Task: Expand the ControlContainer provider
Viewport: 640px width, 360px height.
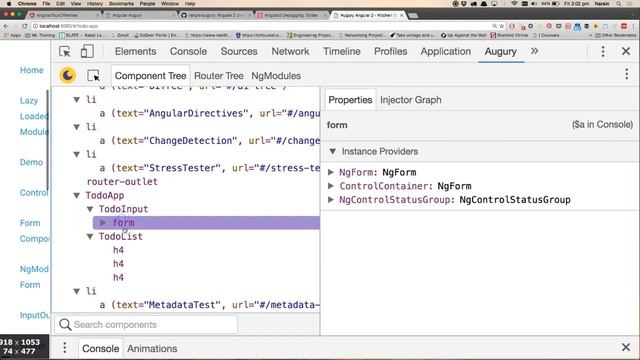Action: (331, 186)
